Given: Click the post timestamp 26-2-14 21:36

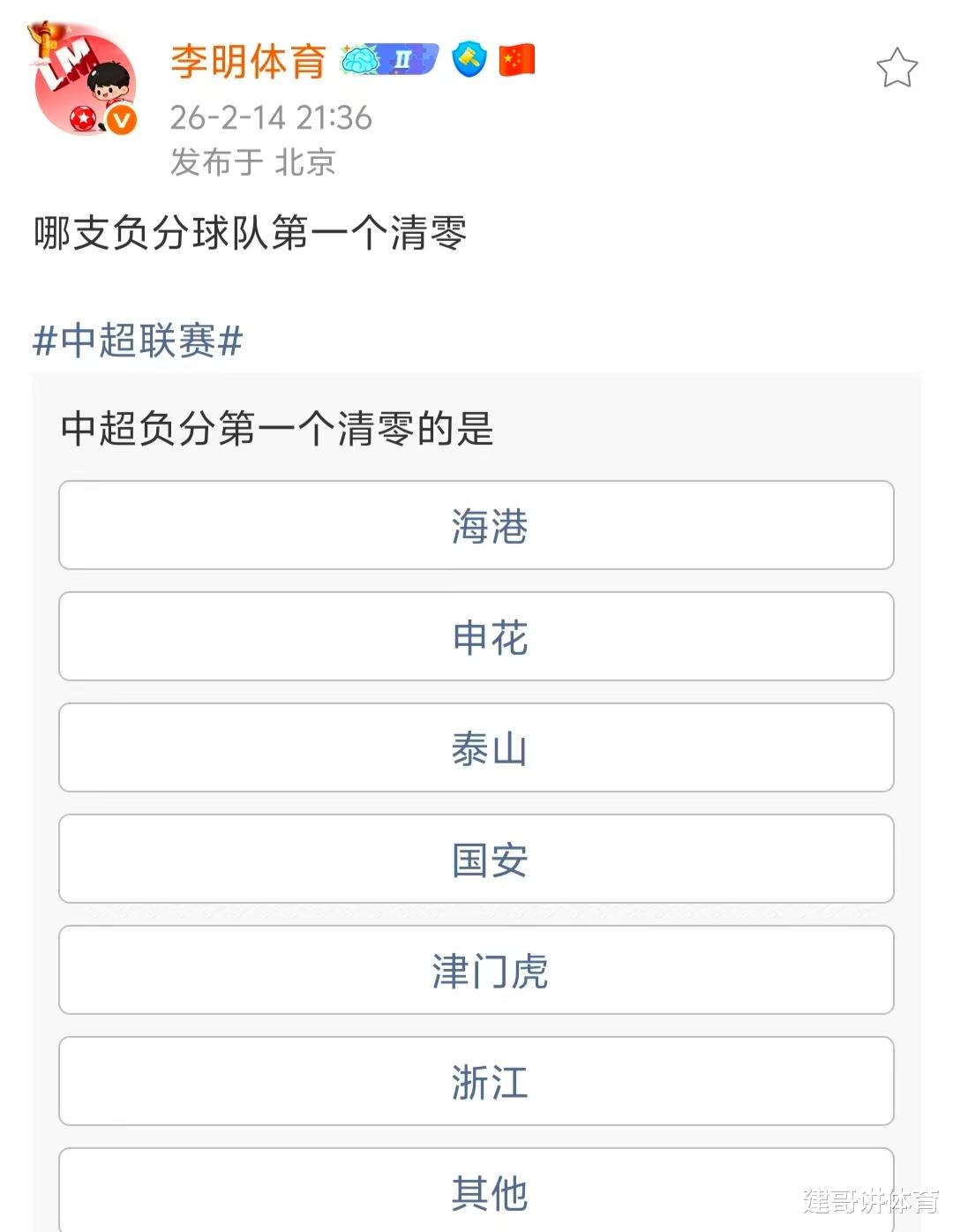Looking at the screenshot, I should [271, 117].
